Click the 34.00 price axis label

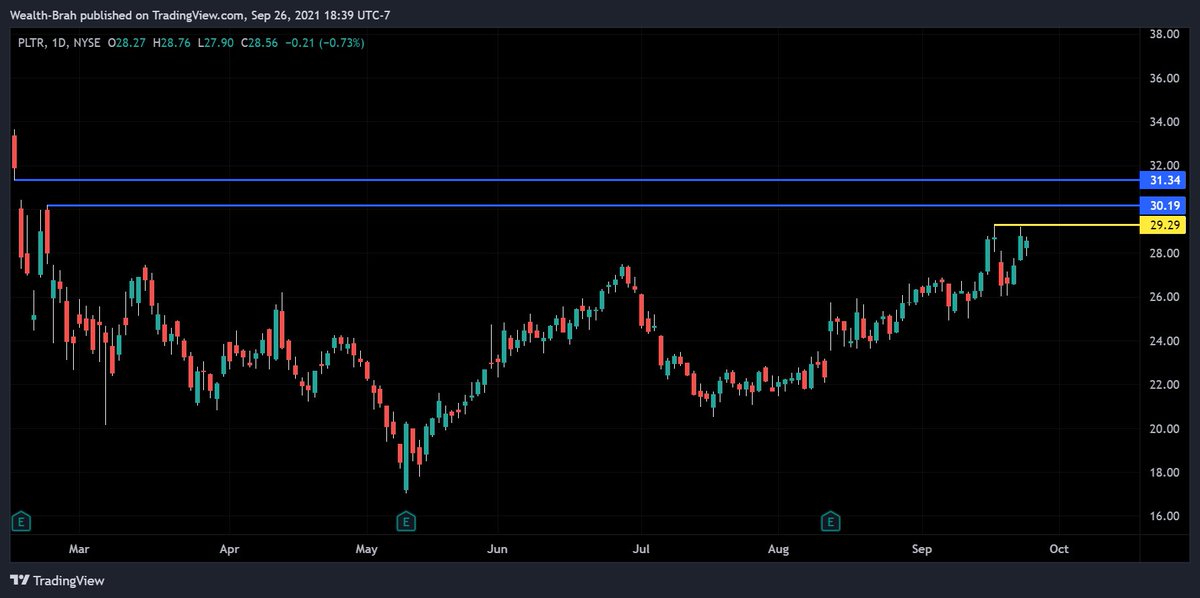[1165, 122]
